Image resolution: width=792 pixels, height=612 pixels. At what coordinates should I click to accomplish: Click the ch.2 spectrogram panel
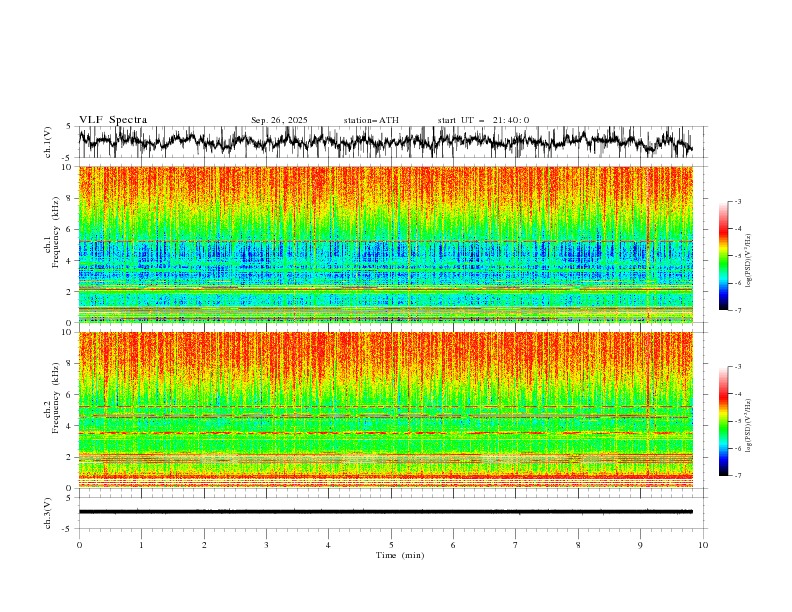coord(386,410)
